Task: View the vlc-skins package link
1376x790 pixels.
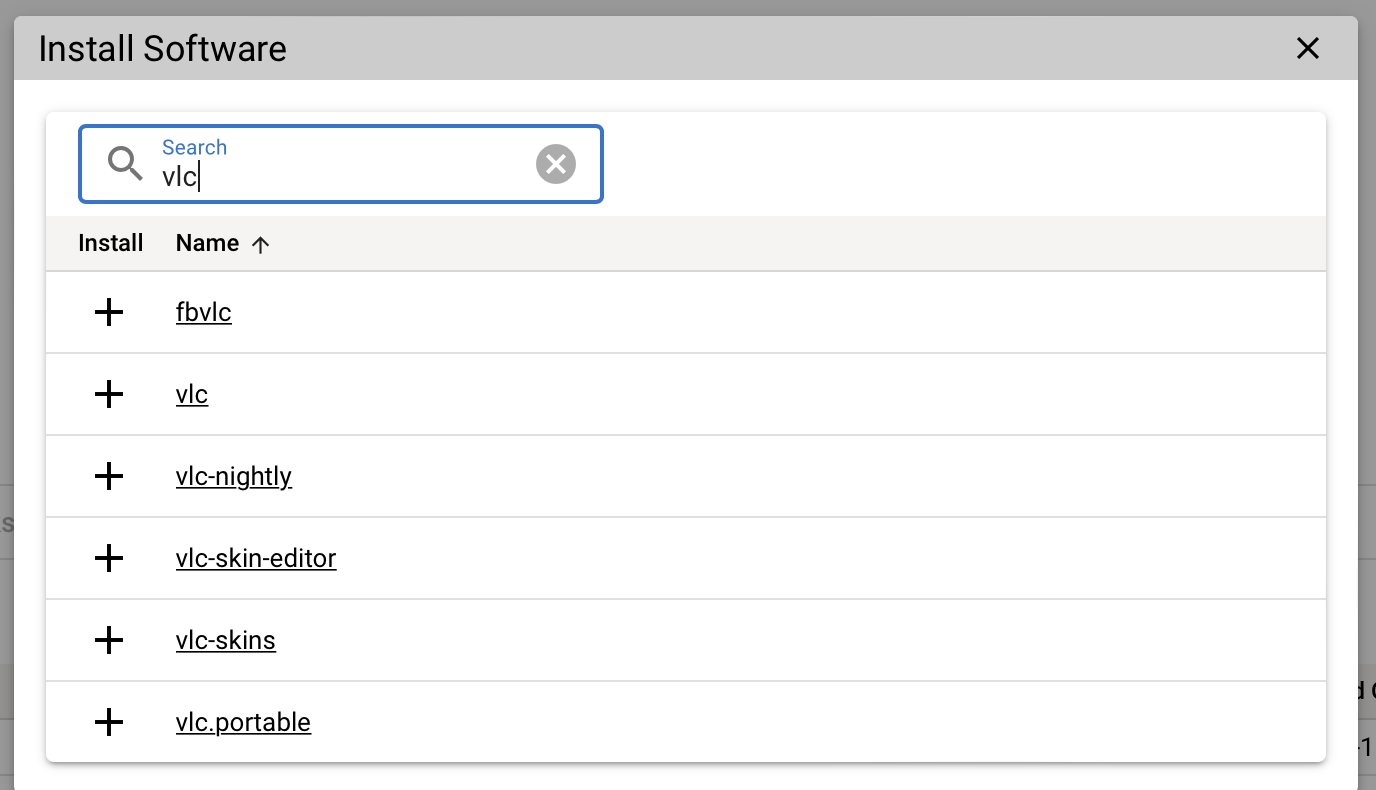Action: (x=226, y=640)
